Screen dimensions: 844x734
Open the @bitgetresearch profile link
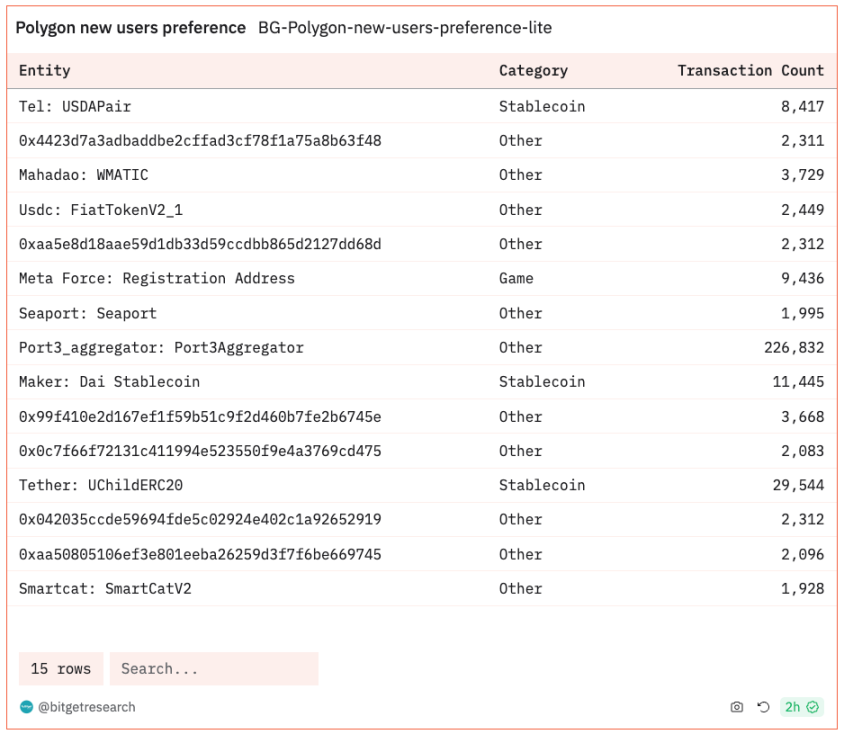point(86,707)
